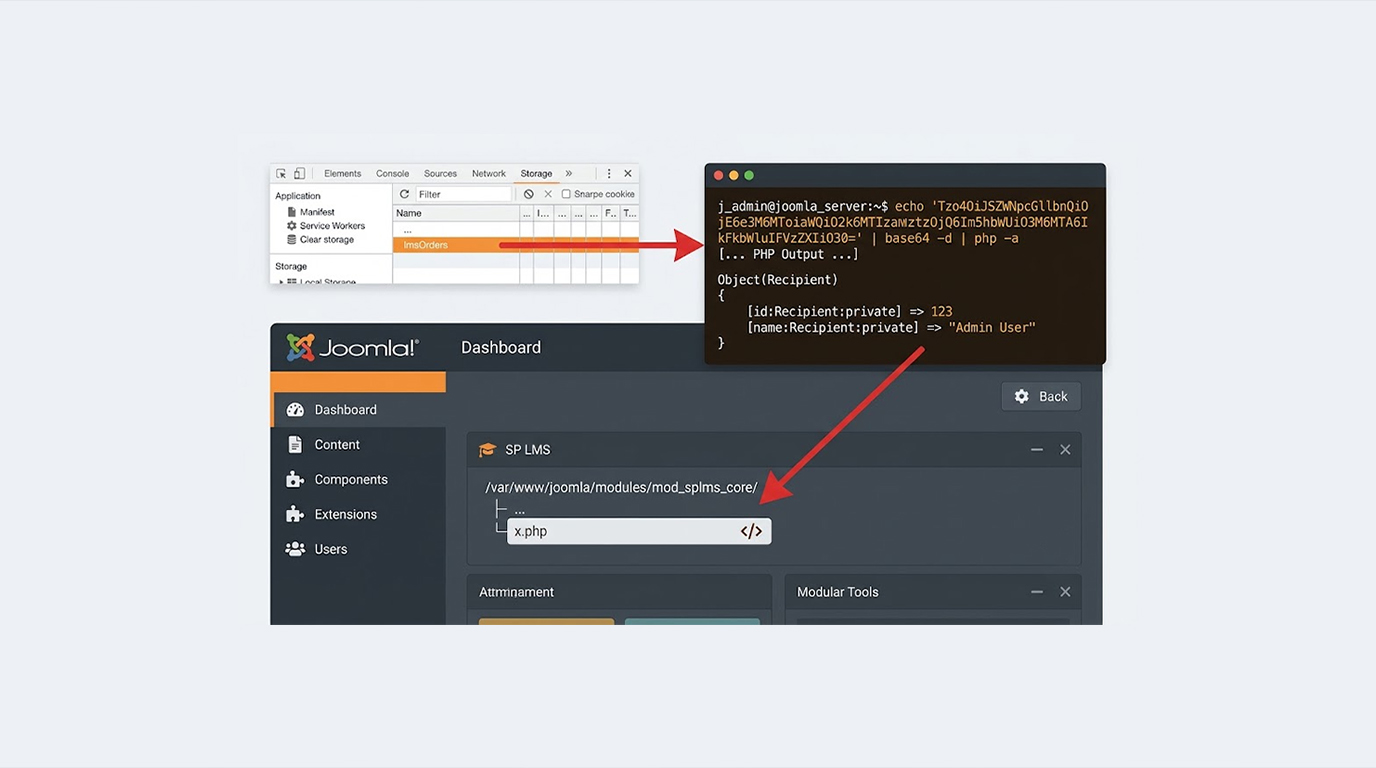Click the Joomla! logo
This screenshot has width=1376, height=768.
(352, 347)
